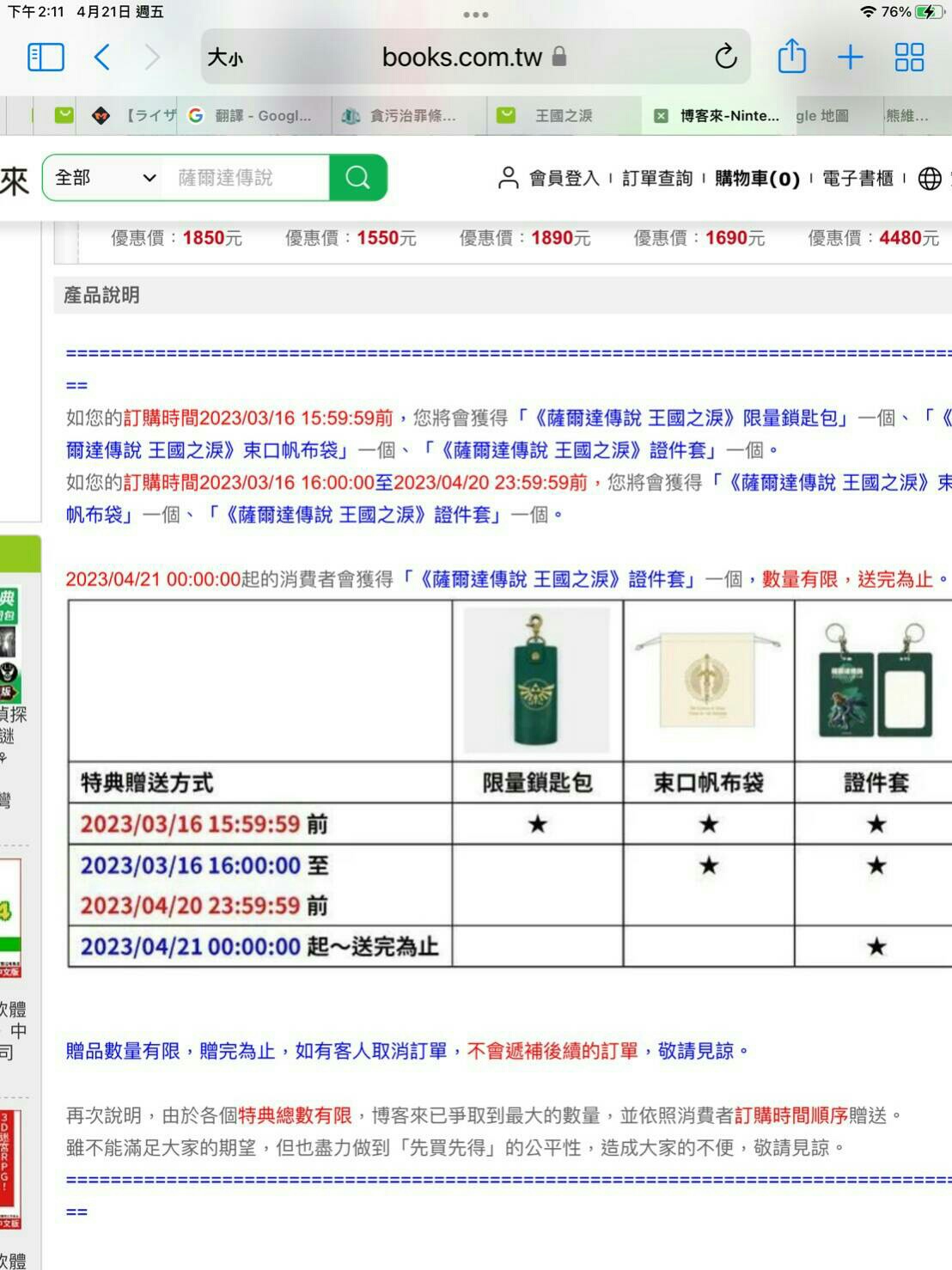Click the 限量鎖匙包 column label

[537, 783]
